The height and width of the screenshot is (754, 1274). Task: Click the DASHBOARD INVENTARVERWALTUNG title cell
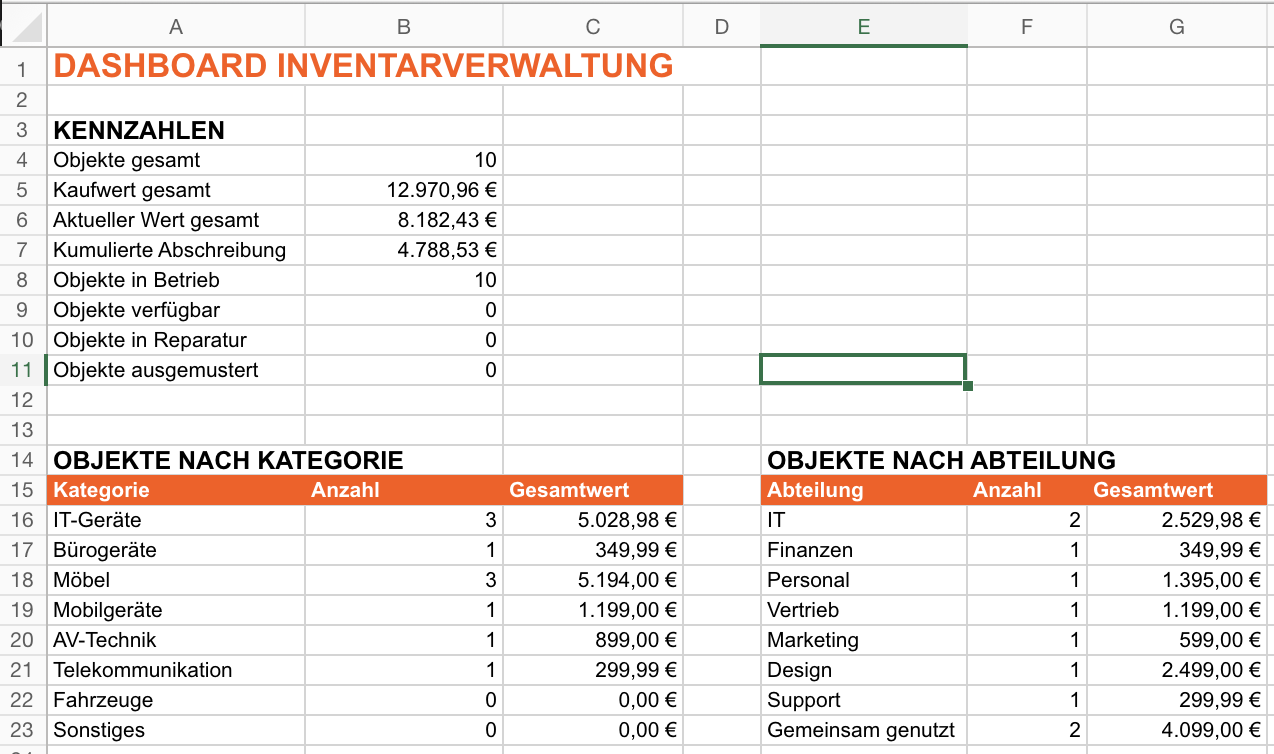(x=363, y=66)
